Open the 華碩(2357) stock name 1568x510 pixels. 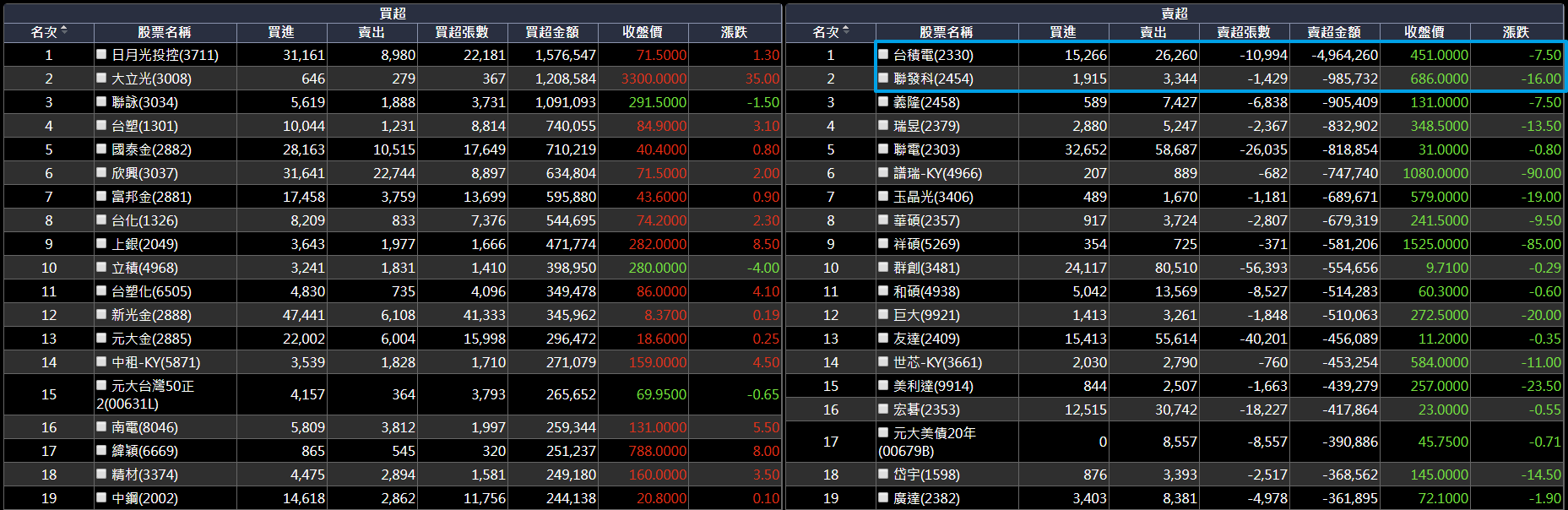coord(926,220)
